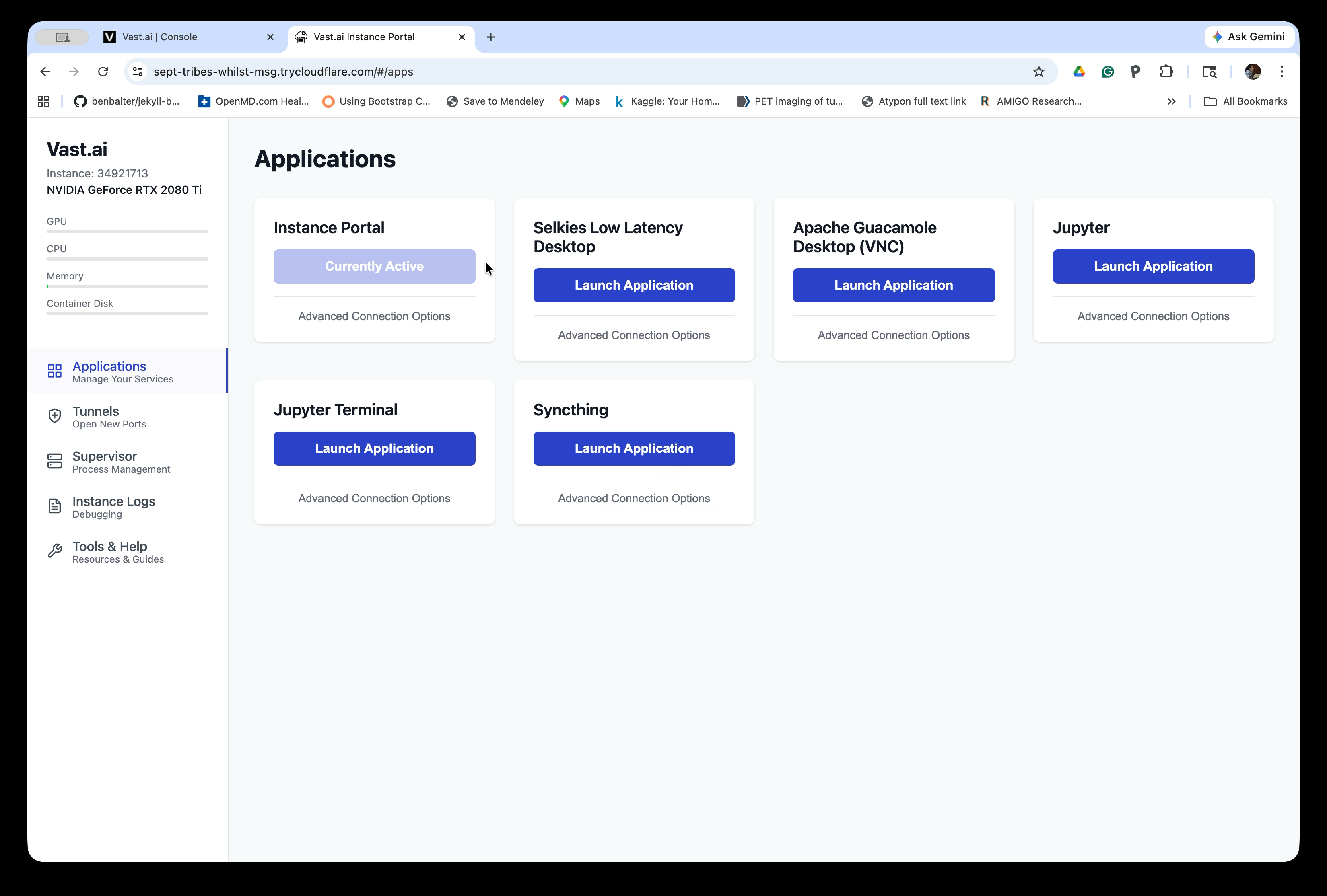1327x896 pixels.
Task: Open the Chrome three-dot menu
Action: (1281, 71)
